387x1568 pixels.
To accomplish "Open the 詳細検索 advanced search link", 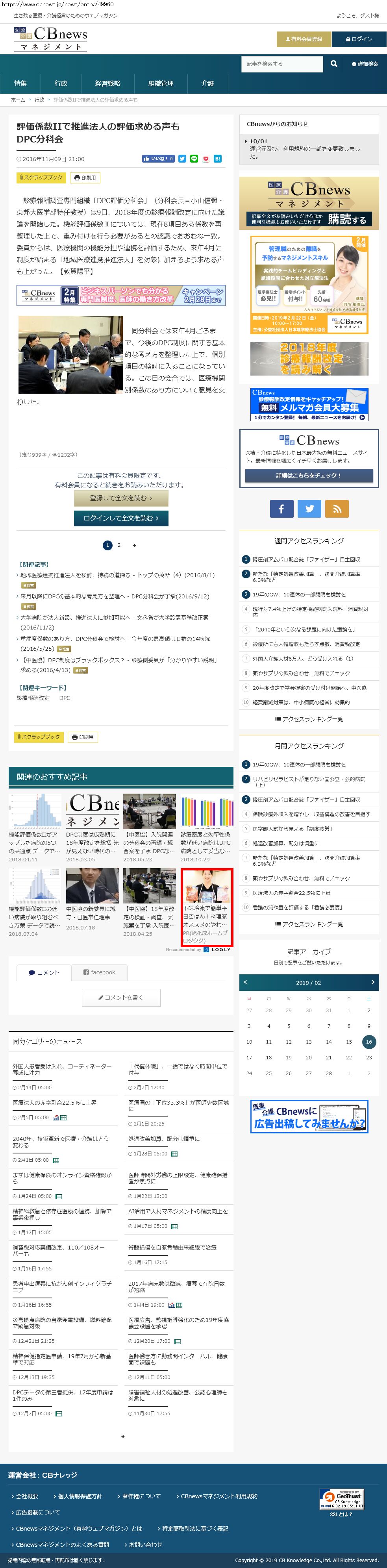I will [x=365, y=64].
